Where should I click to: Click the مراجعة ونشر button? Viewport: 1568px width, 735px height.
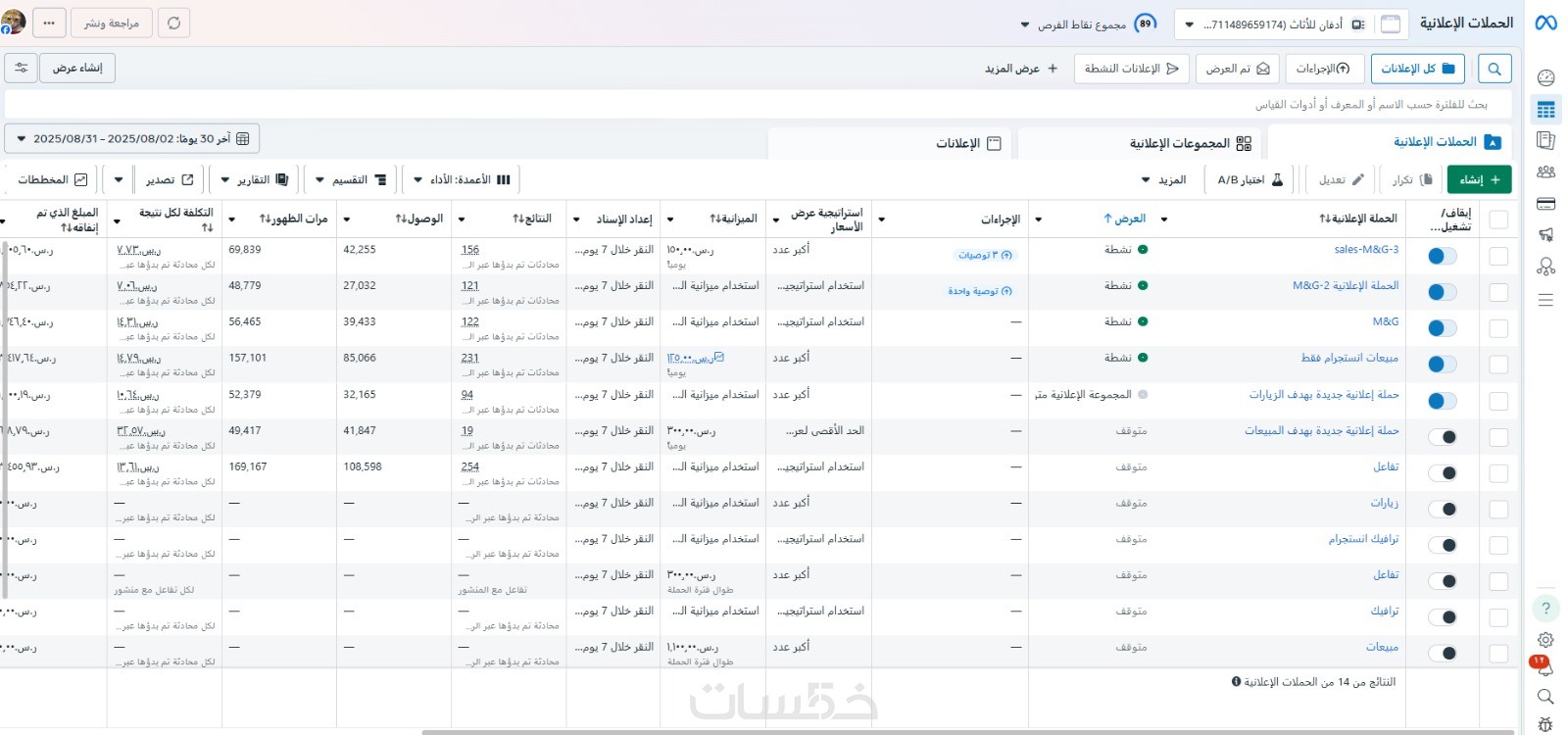click(x=112, y=23)
